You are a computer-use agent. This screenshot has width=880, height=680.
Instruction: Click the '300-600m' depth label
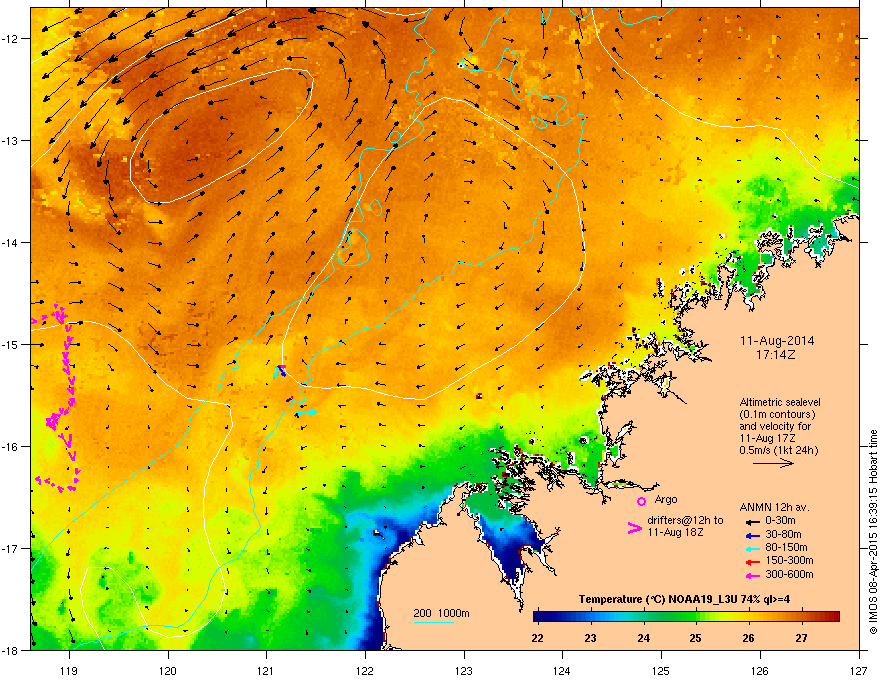(789, 574)
